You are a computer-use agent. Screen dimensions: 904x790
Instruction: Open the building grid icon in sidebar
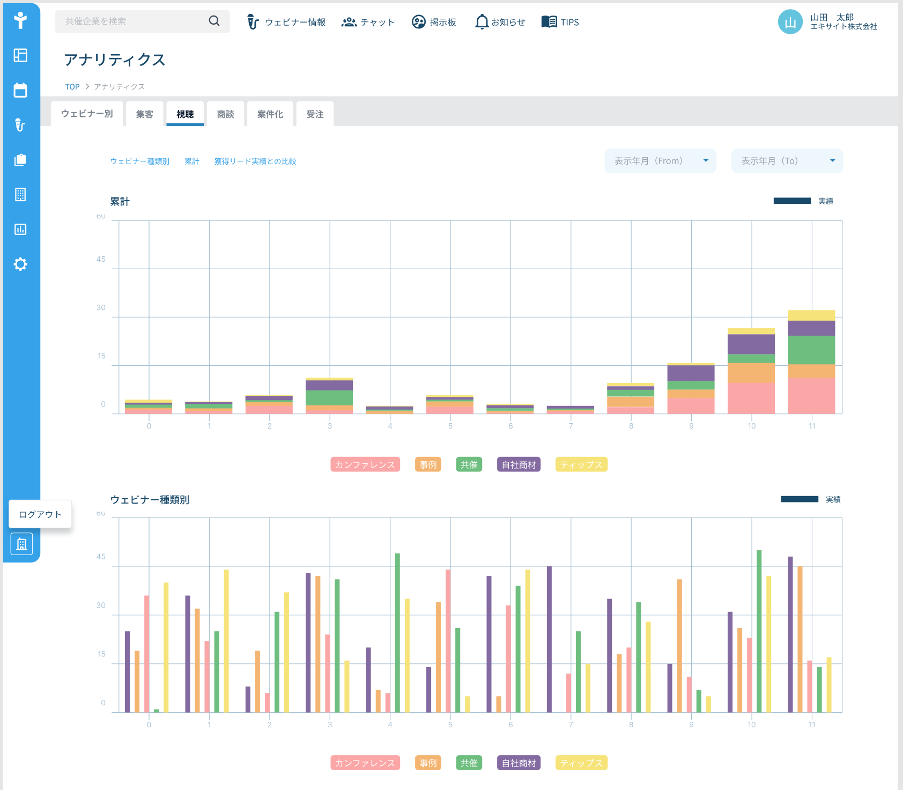click(20, 194)
